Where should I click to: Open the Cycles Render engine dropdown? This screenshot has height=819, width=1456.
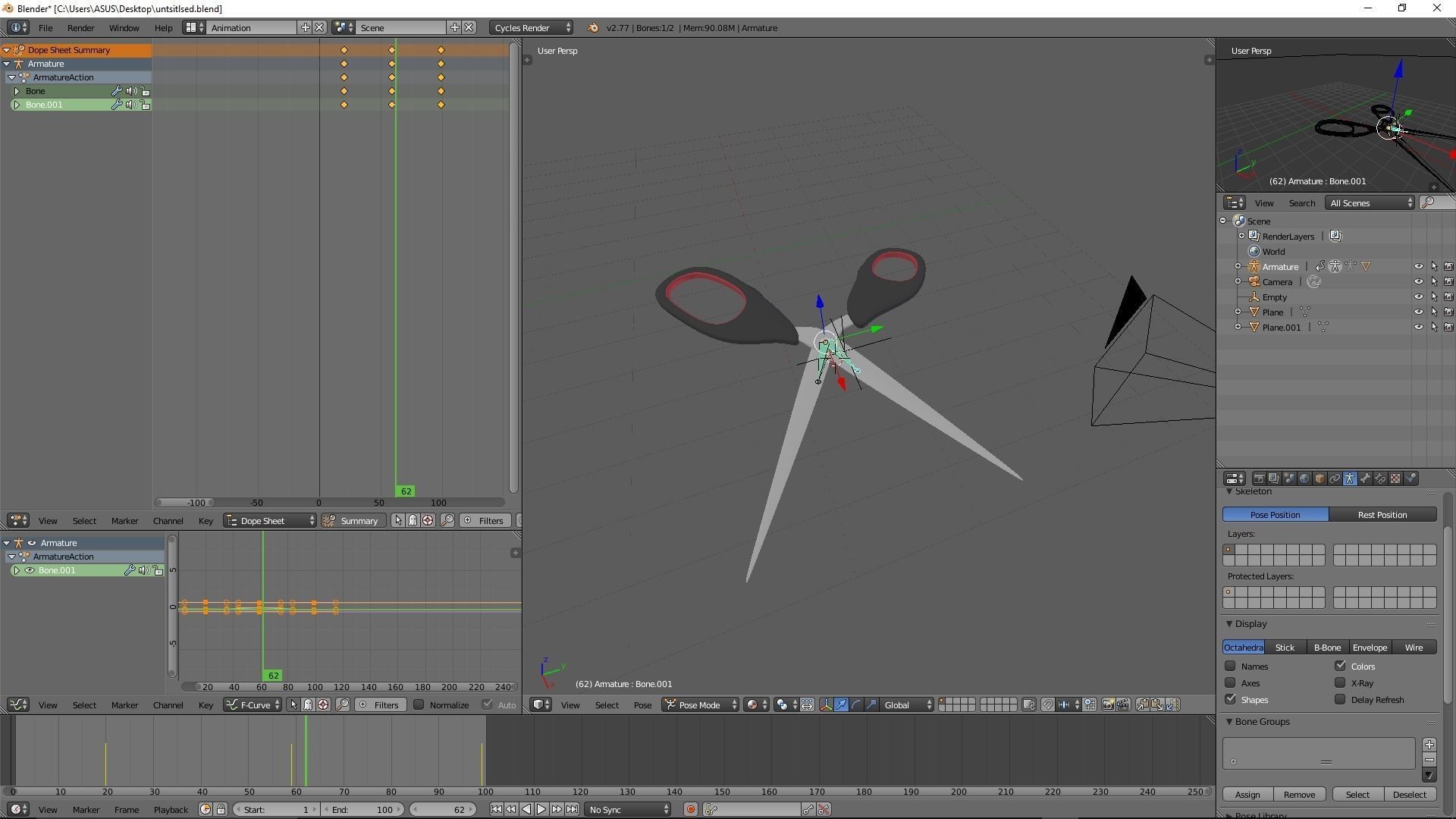[531, 27]
